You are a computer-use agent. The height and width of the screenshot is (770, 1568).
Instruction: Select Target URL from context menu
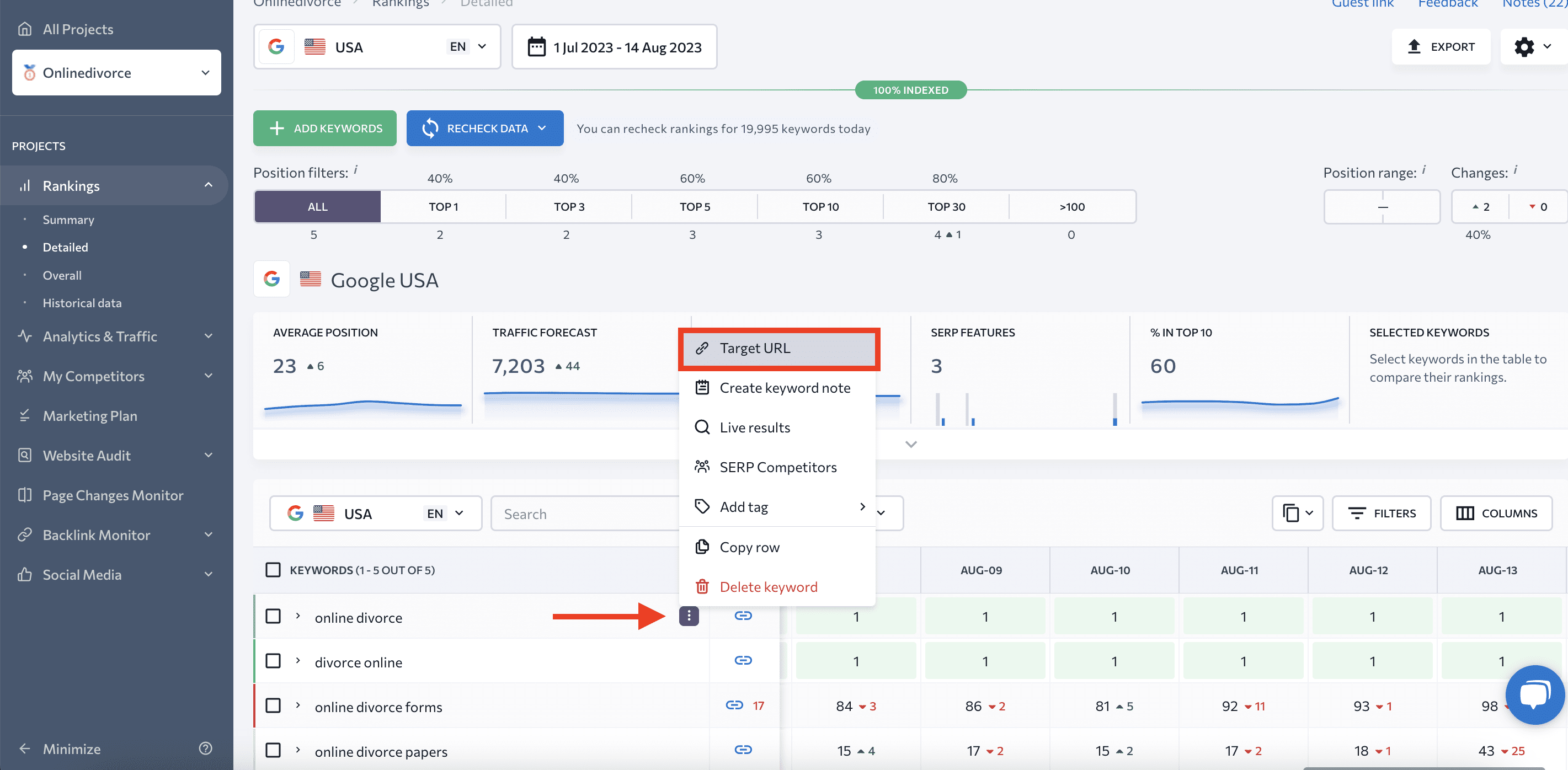(778, 348)
